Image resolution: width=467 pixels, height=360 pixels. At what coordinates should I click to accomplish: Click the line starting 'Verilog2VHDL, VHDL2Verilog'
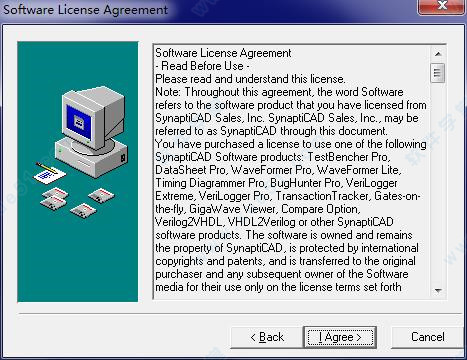274,222
